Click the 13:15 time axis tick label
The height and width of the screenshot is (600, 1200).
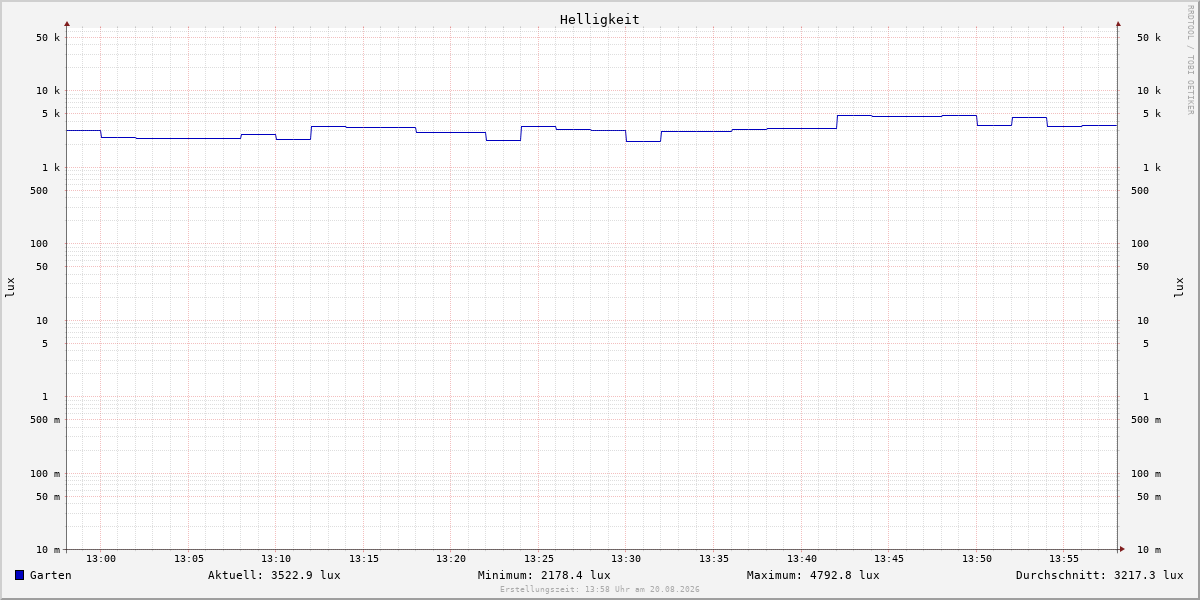pos(364,559)
